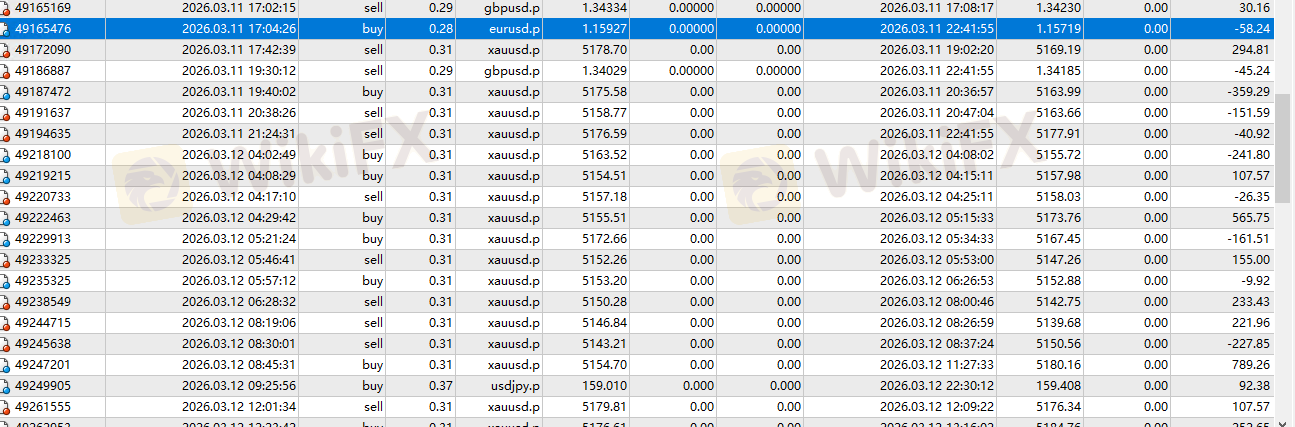The image size is (1295, 427).
Task: Click the order icon beside ticket 49245638
Action: [6, 344]
